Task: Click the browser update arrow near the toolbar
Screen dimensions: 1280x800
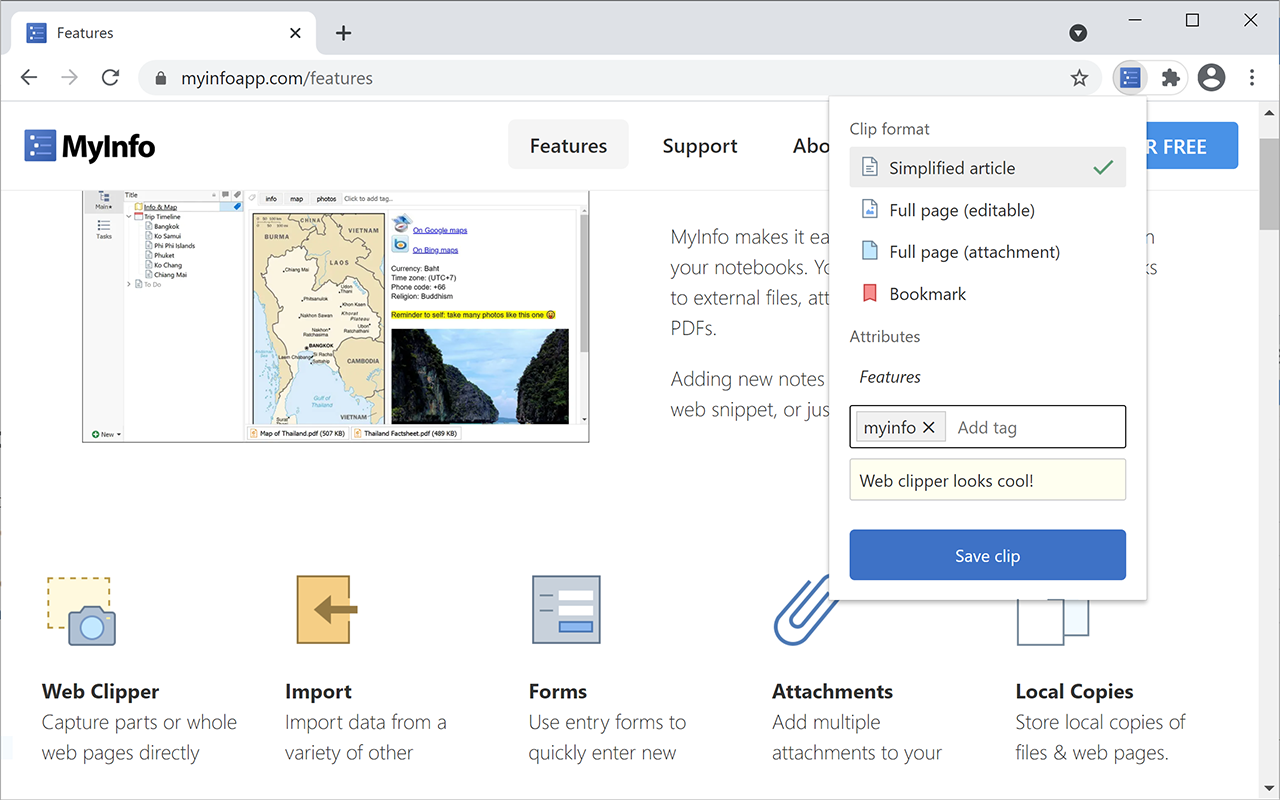Action: click(1078, 33)
